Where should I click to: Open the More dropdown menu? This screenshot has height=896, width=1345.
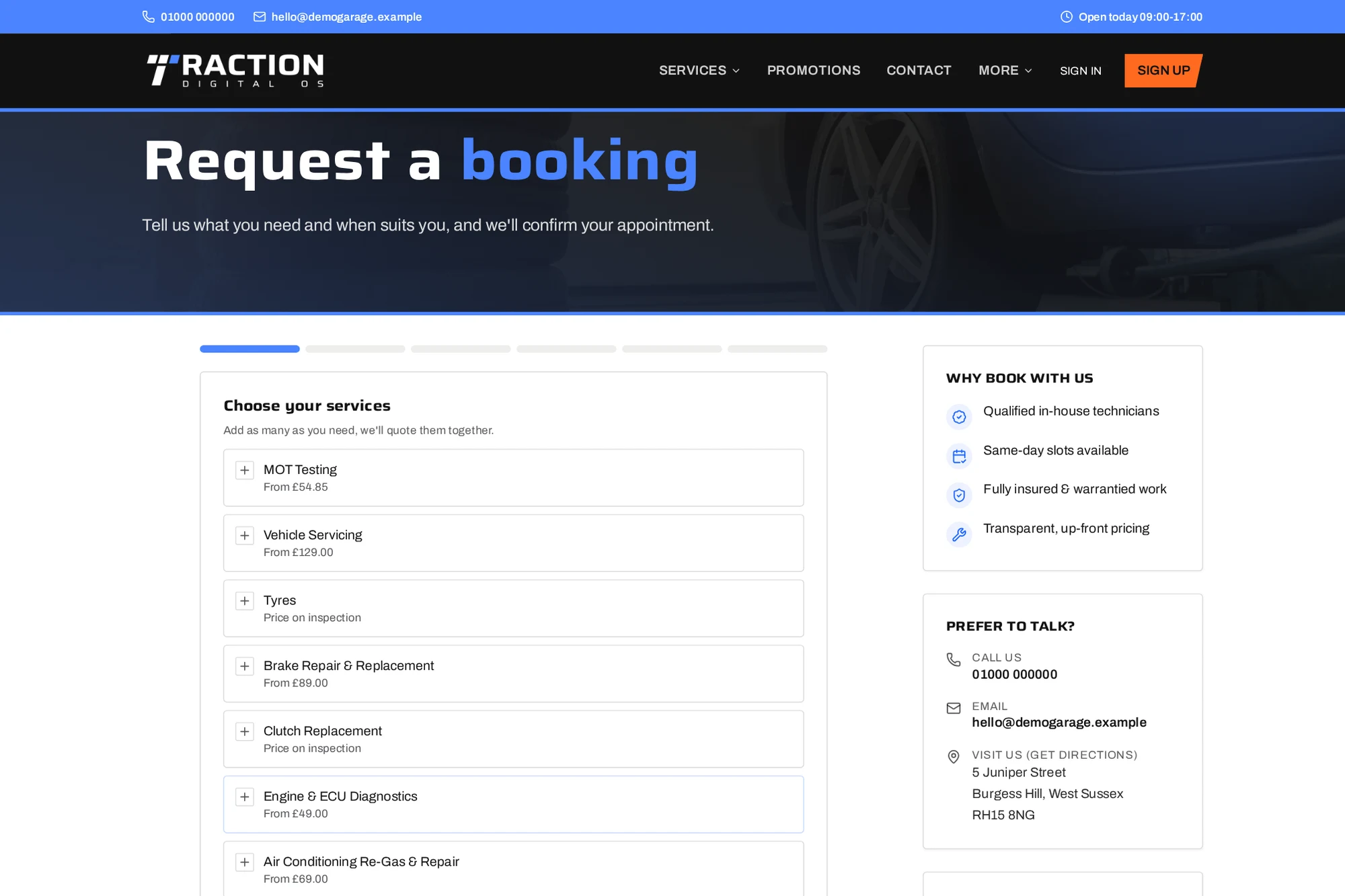(1005, 71)
